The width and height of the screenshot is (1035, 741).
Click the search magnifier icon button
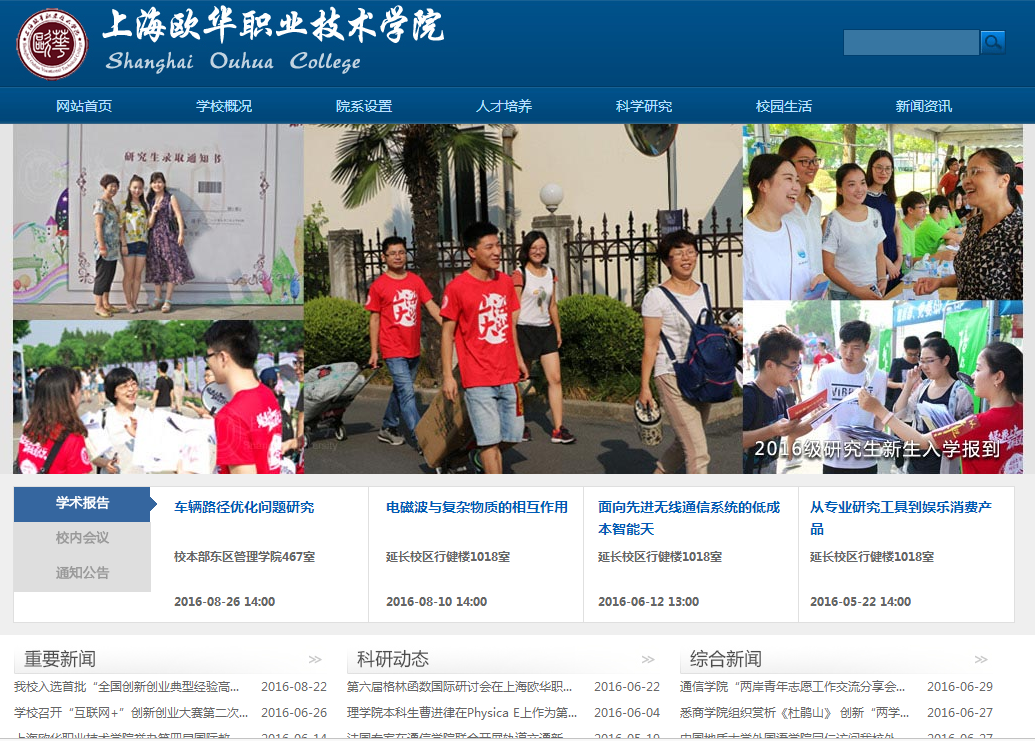992,42
